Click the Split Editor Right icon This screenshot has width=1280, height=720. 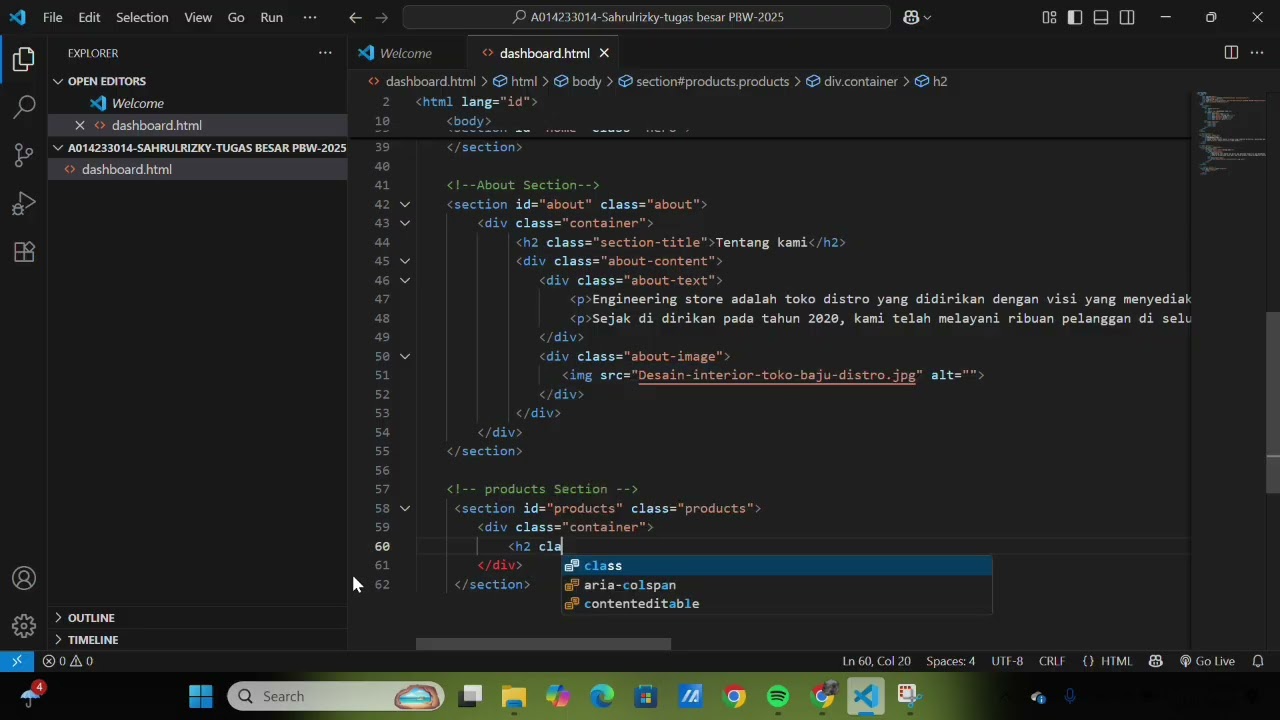[1231, 53]
